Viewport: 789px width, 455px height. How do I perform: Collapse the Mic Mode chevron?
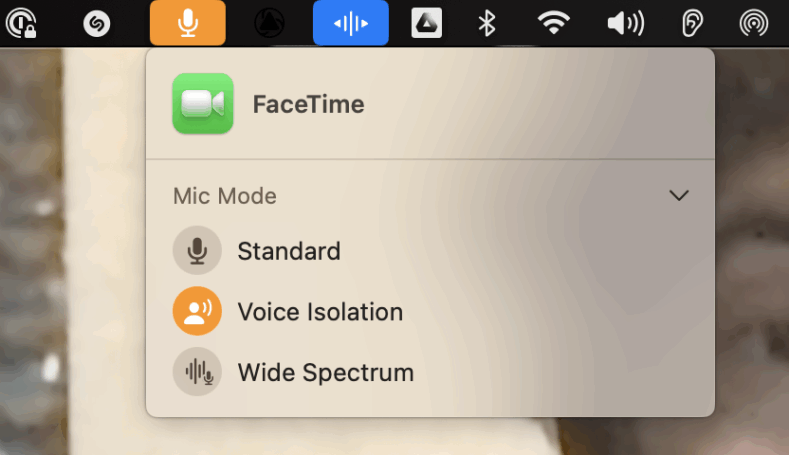pyautogui.click(x=679, y=195)
